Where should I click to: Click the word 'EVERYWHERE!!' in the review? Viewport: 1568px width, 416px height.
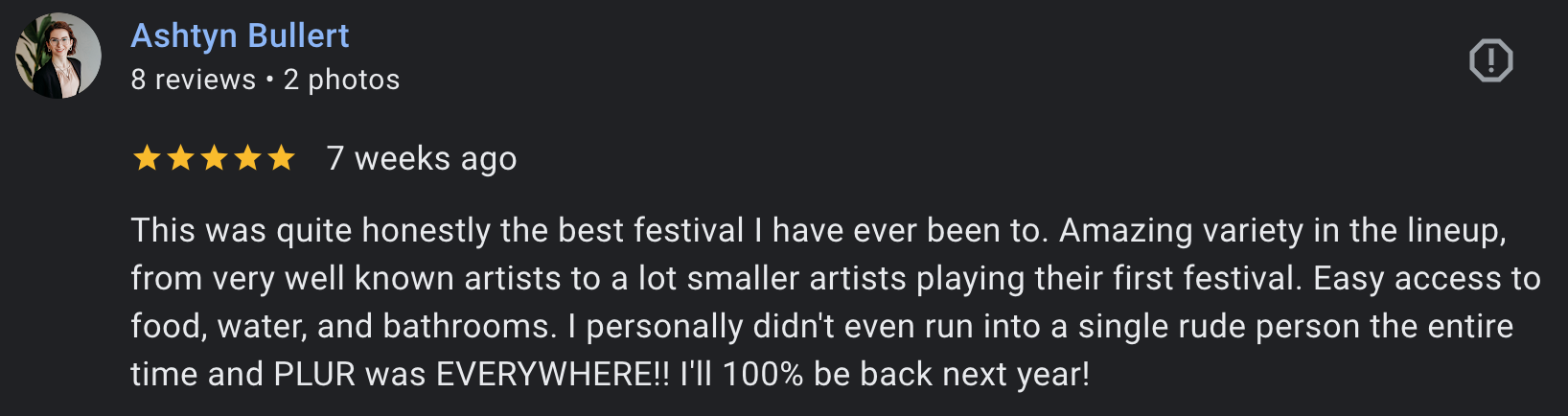click(x=553, y=374)
